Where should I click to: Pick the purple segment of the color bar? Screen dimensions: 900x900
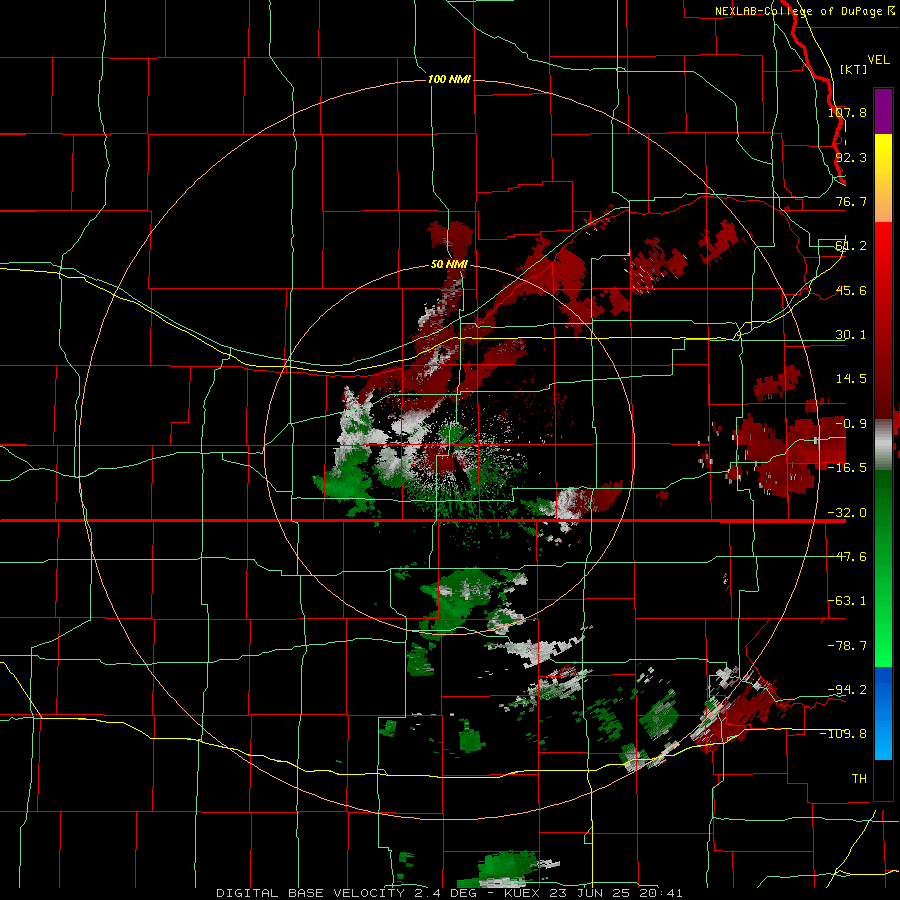tap(883, 111)
